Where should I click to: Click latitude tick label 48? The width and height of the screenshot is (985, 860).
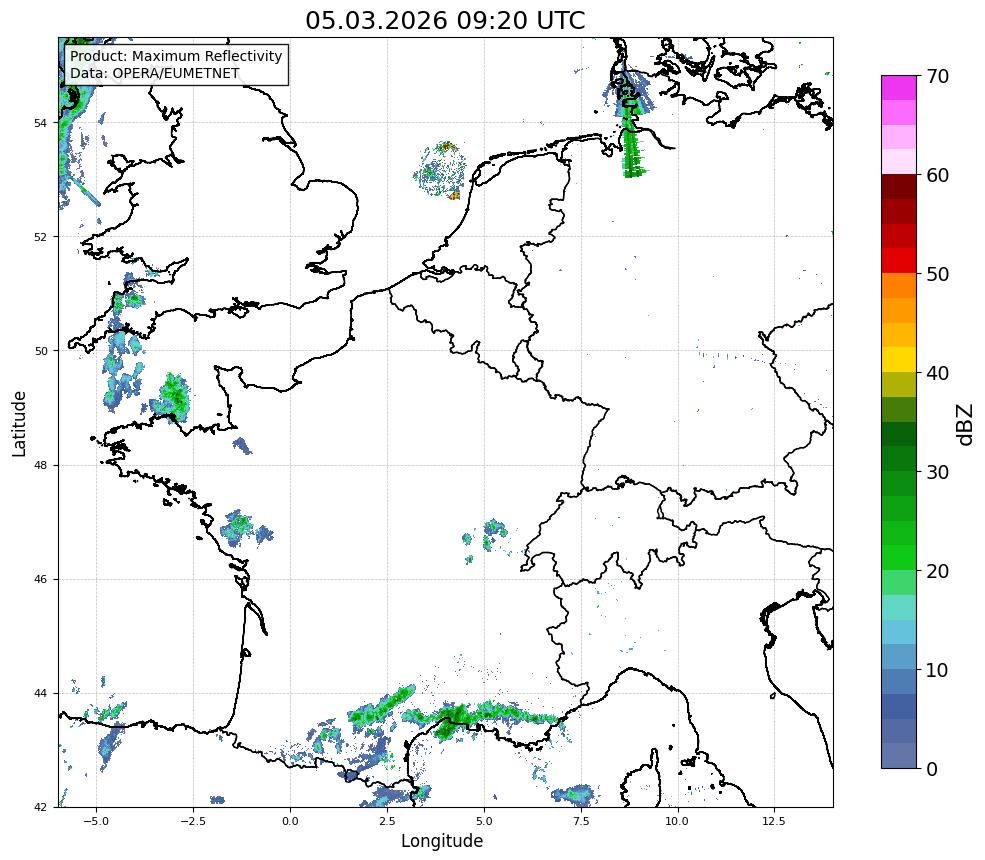coord(40,465)
